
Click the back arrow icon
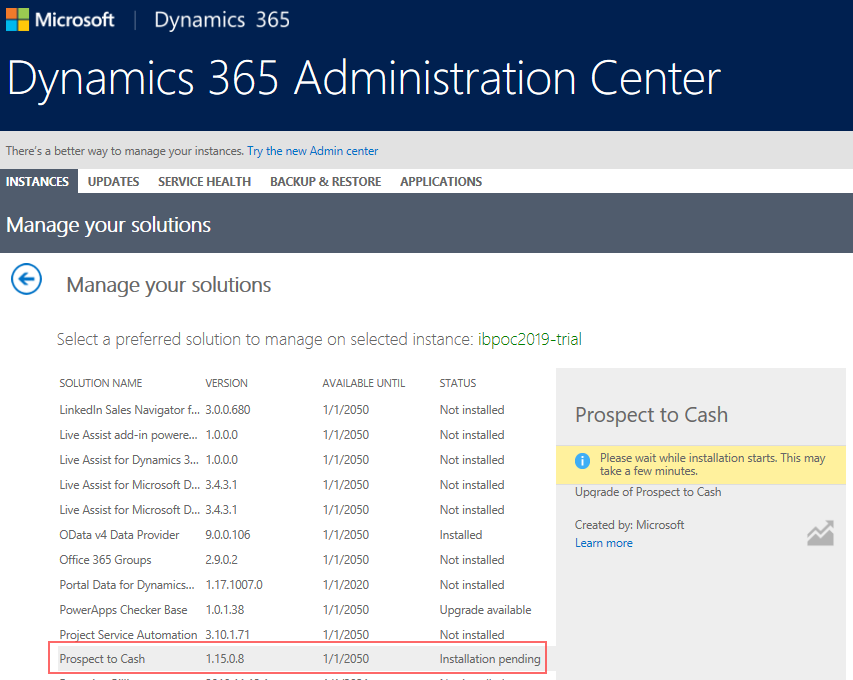pyautogui.click(x=27, y=279)
